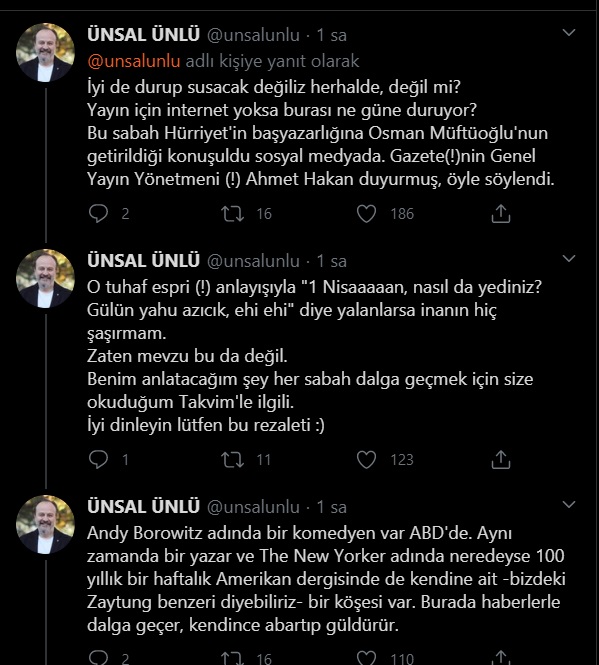Viewport: 599px width, 665px height.
Task: Share the tweet about Takvim
Action: [501, 459]
